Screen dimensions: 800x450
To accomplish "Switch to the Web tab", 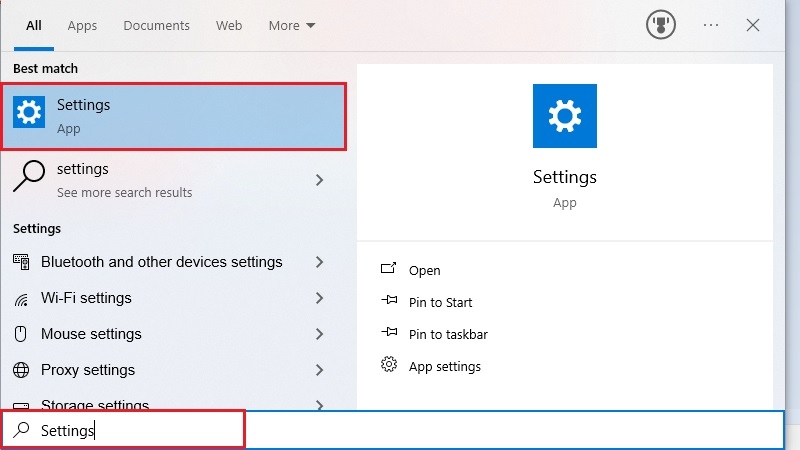I will coord(229,26).
